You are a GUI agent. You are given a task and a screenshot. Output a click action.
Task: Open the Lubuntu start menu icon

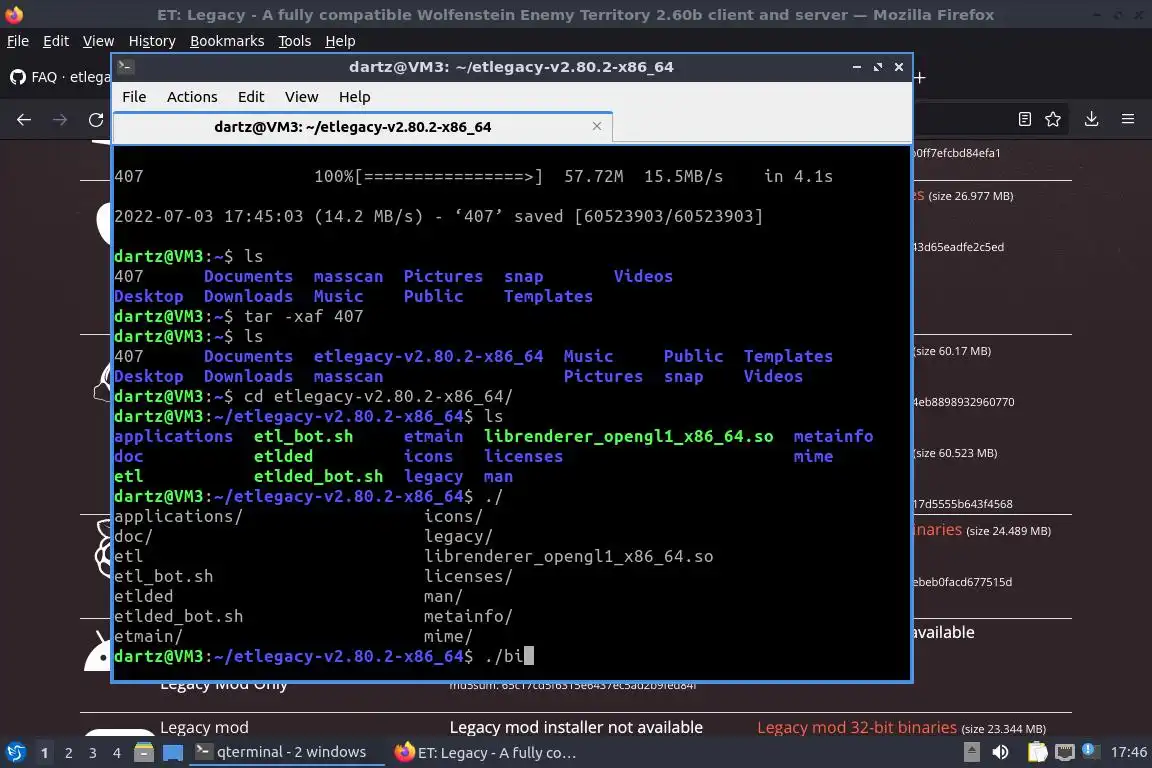[x=15, y=752]
